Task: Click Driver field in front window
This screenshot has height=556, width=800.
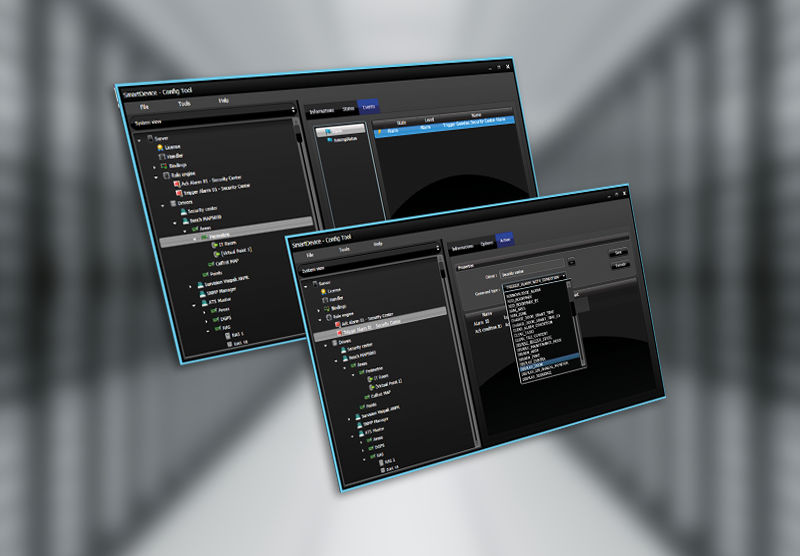Action: pyautogui.click(x=532, y=270)
